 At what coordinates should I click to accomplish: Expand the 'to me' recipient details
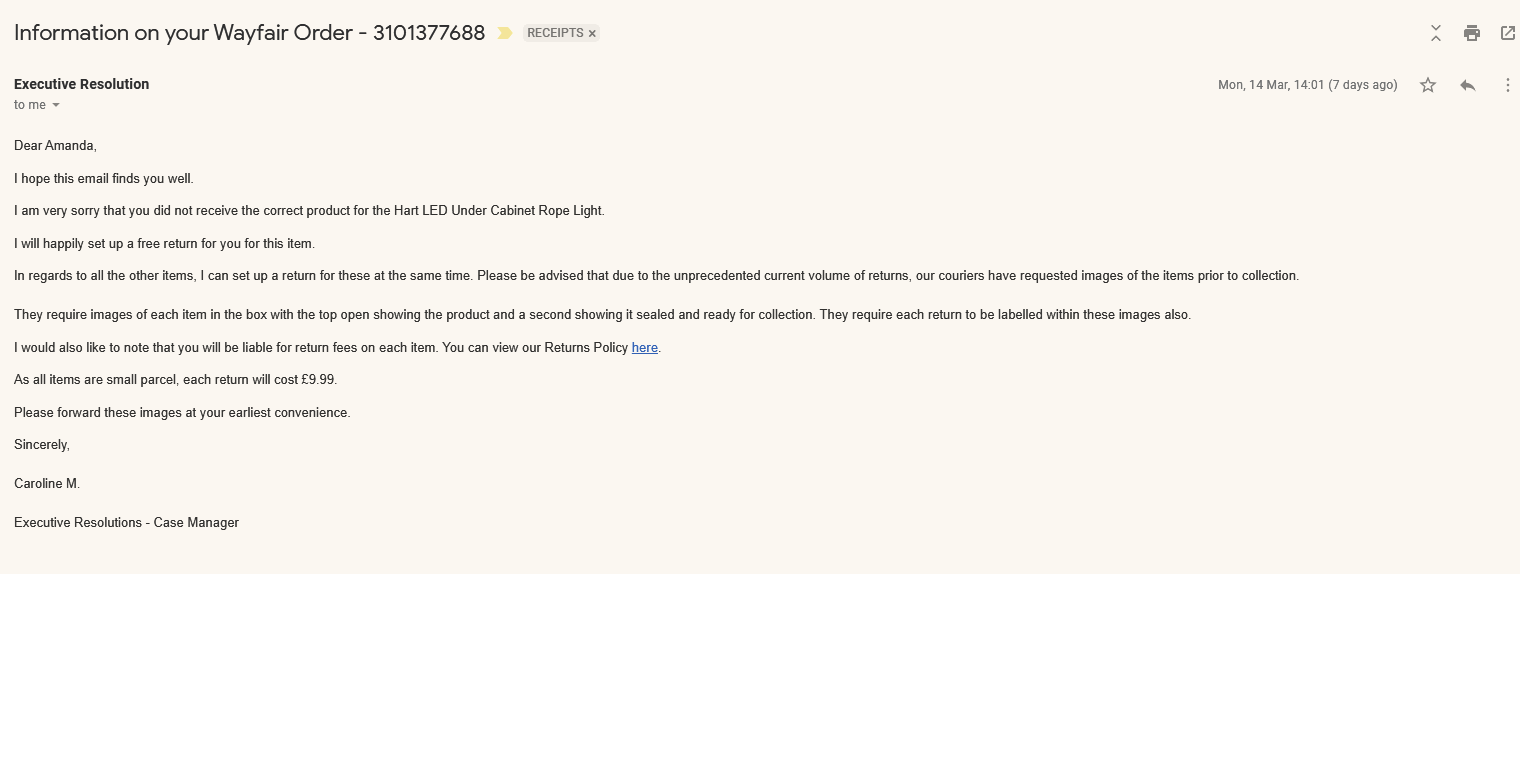click(x=37, y=105)
